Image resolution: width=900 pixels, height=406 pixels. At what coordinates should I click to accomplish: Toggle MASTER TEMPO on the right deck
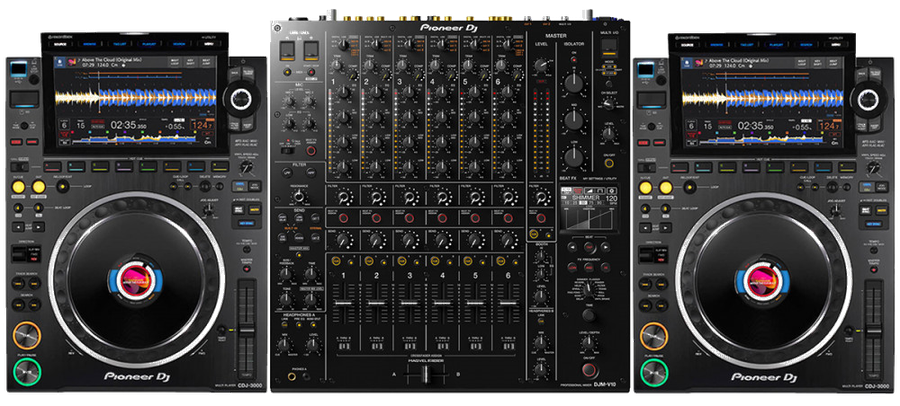click(874, 268)
